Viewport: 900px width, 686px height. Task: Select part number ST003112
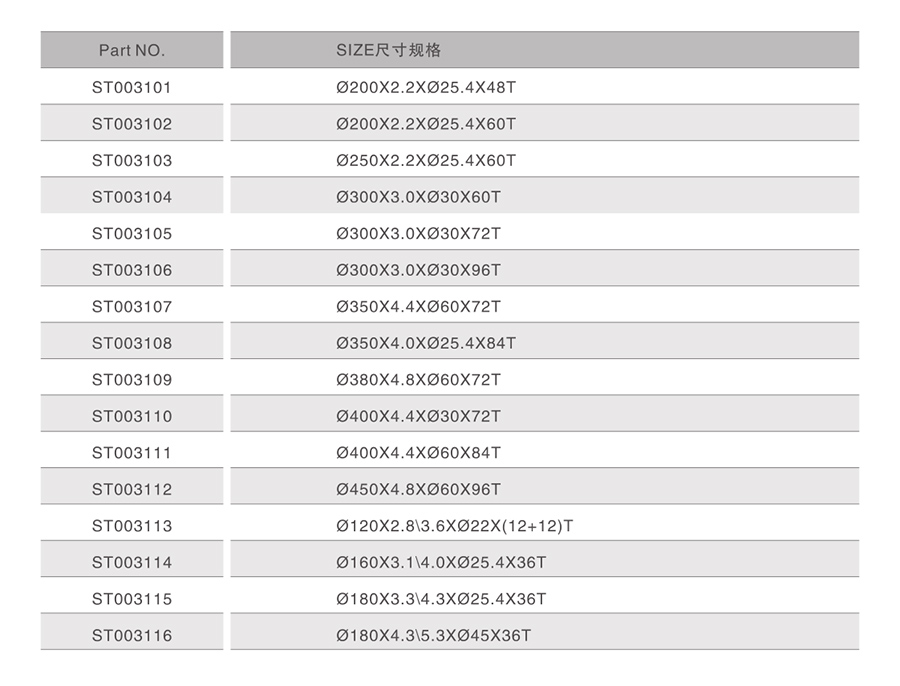132,489
